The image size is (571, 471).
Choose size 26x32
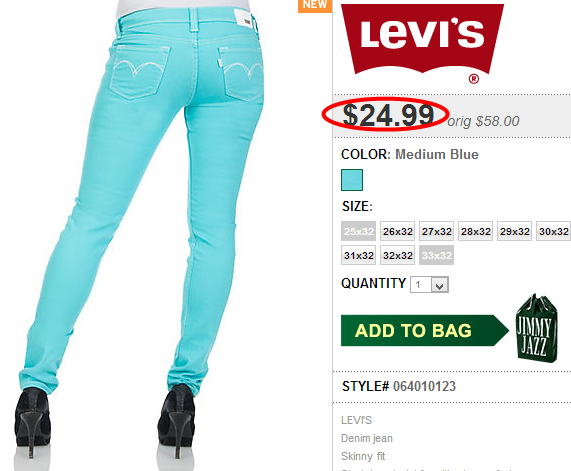click(x=398, y=231)
